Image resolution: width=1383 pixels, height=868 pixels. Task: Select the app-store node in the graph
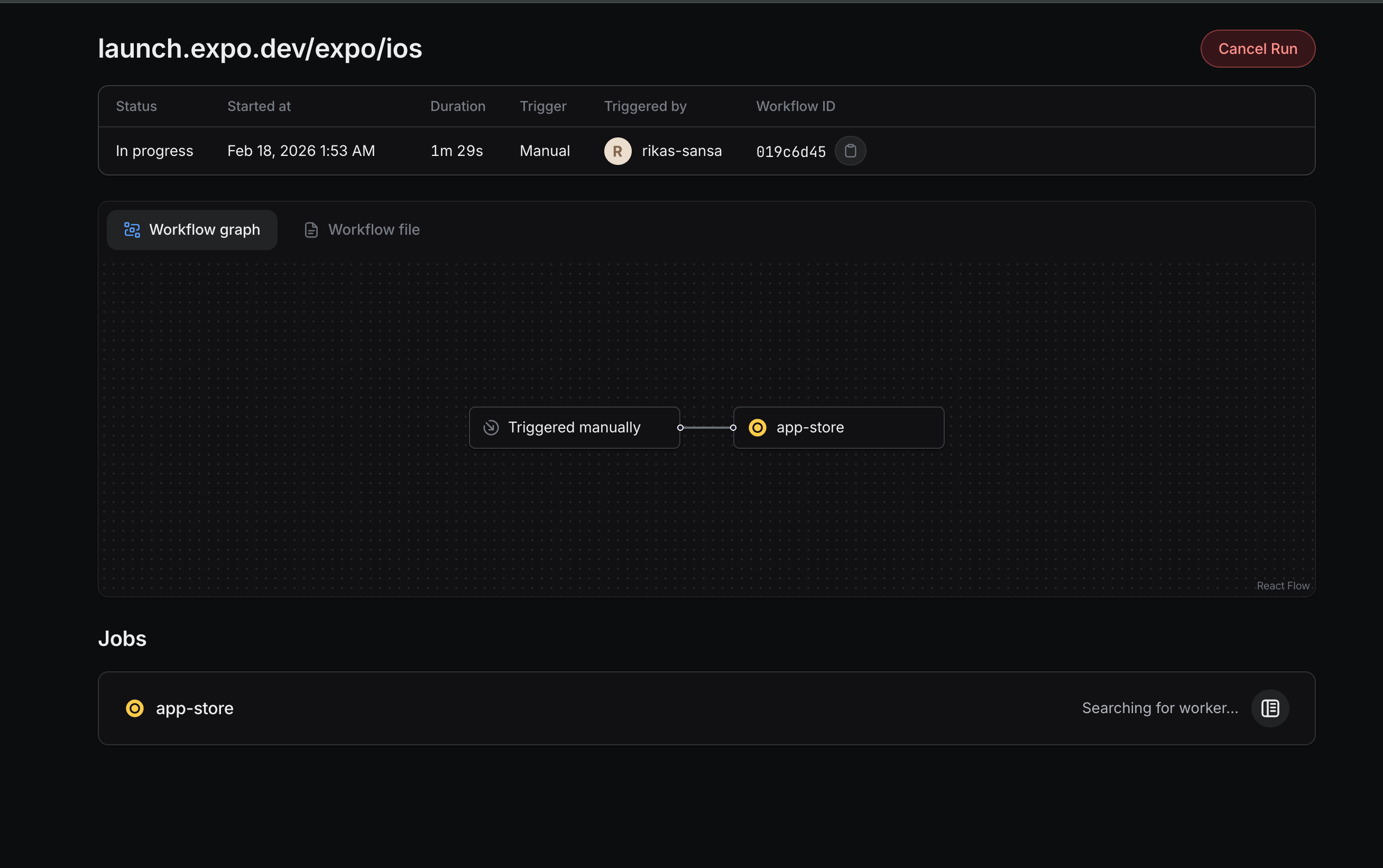837,427
